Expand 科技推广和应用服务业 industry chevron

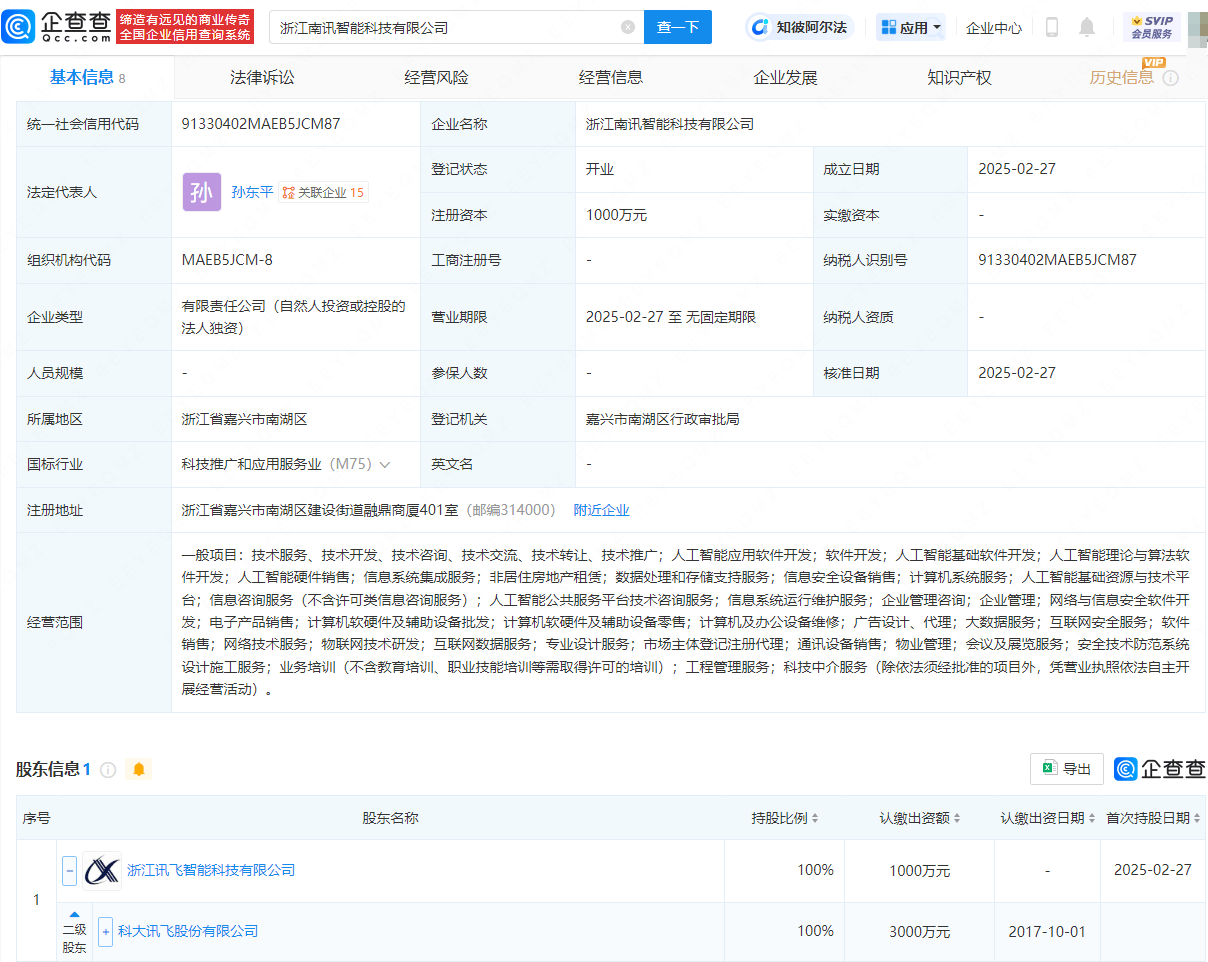pyautogui.click(x=385, y=464)
